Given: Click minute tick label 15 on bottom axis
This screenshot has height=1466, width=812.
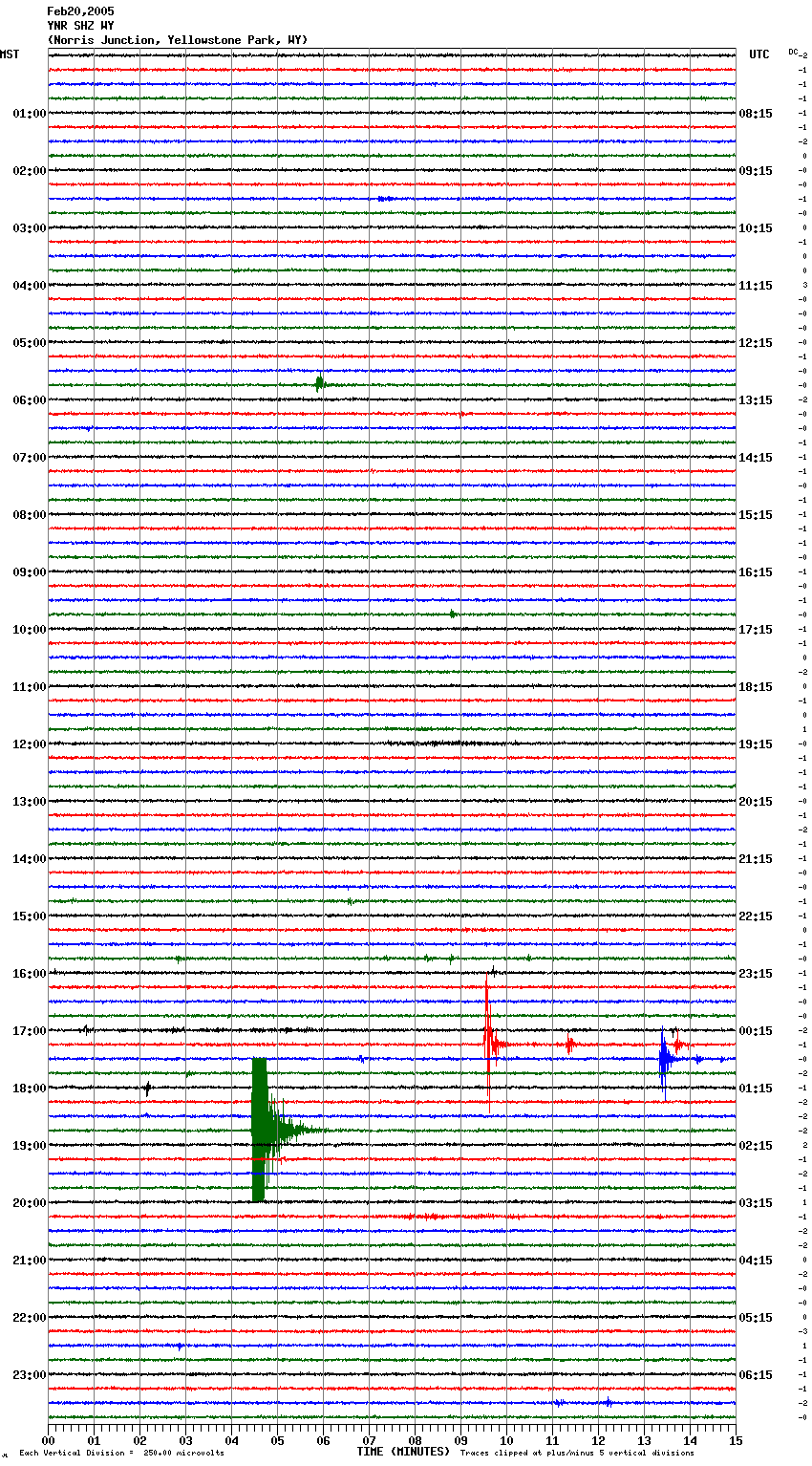Looking at the screenshot, I should (736, 1441).
